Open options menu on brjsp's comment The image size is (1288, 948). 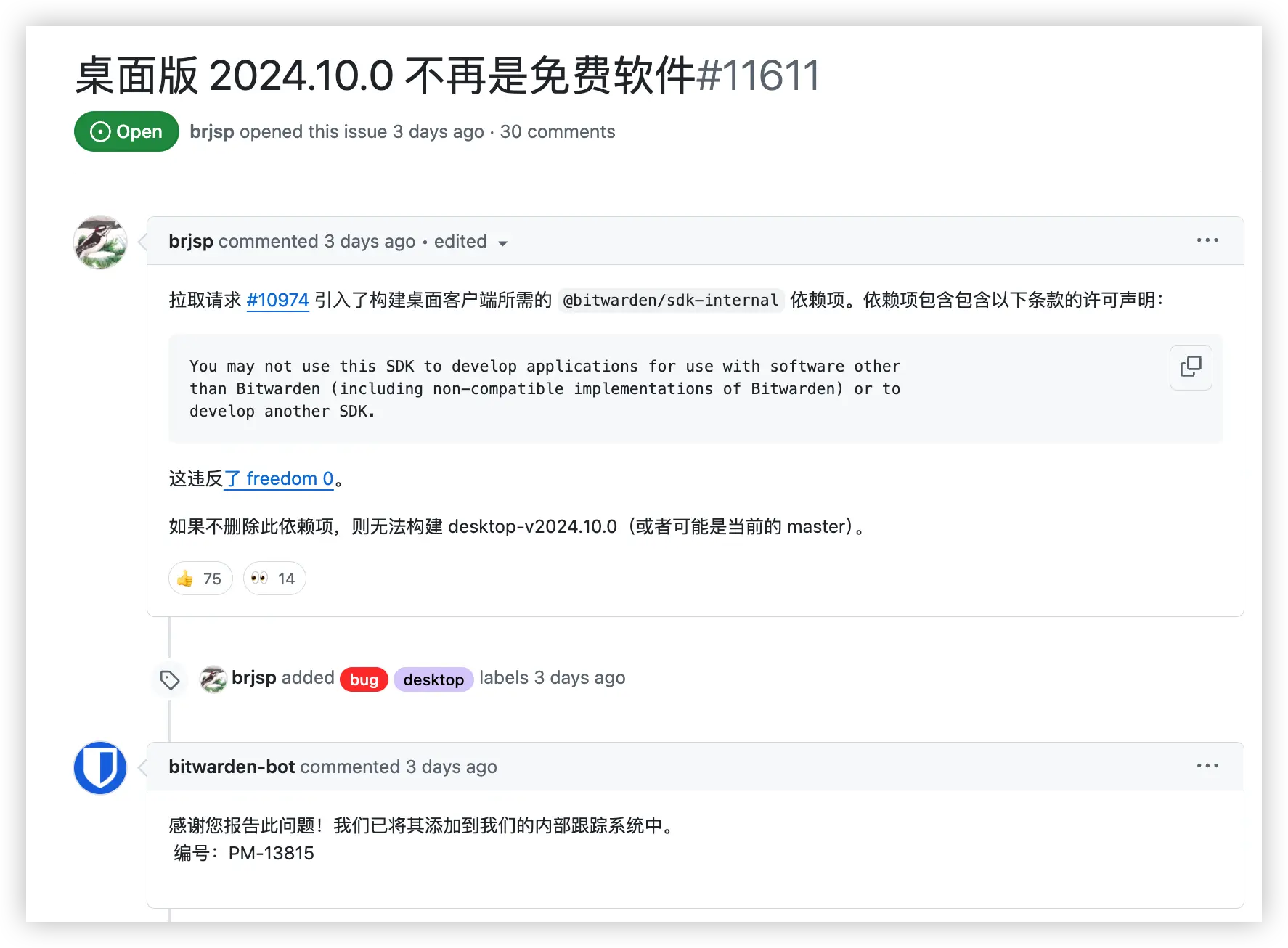click(1207, 240)
